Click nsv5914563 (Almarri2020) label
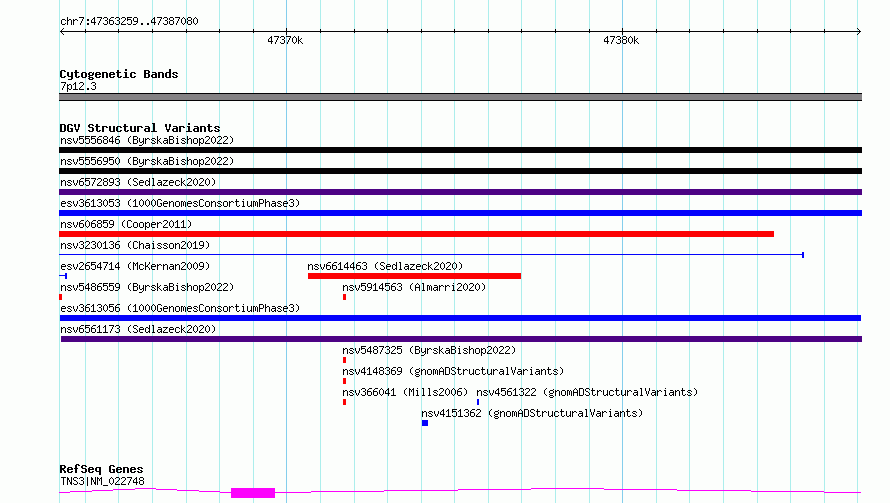 coord(414,287)
